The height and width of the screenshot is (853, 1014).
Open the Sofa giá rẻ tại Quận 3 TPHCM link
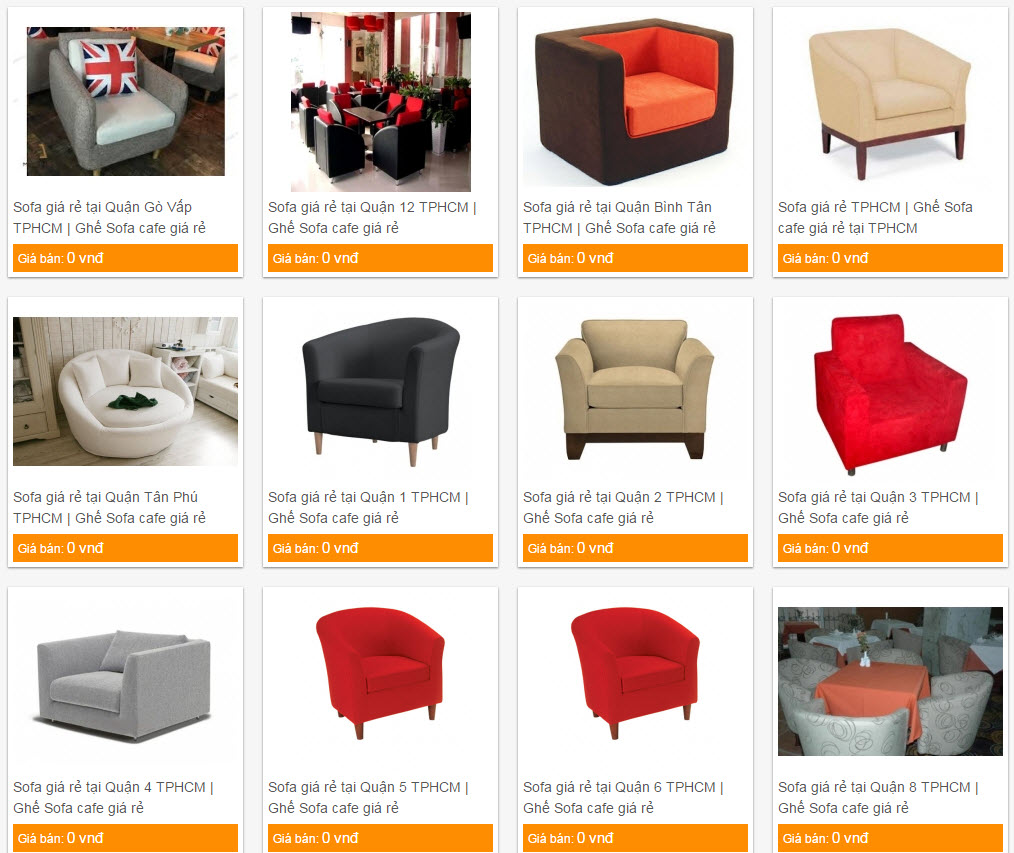click(879, 508)
